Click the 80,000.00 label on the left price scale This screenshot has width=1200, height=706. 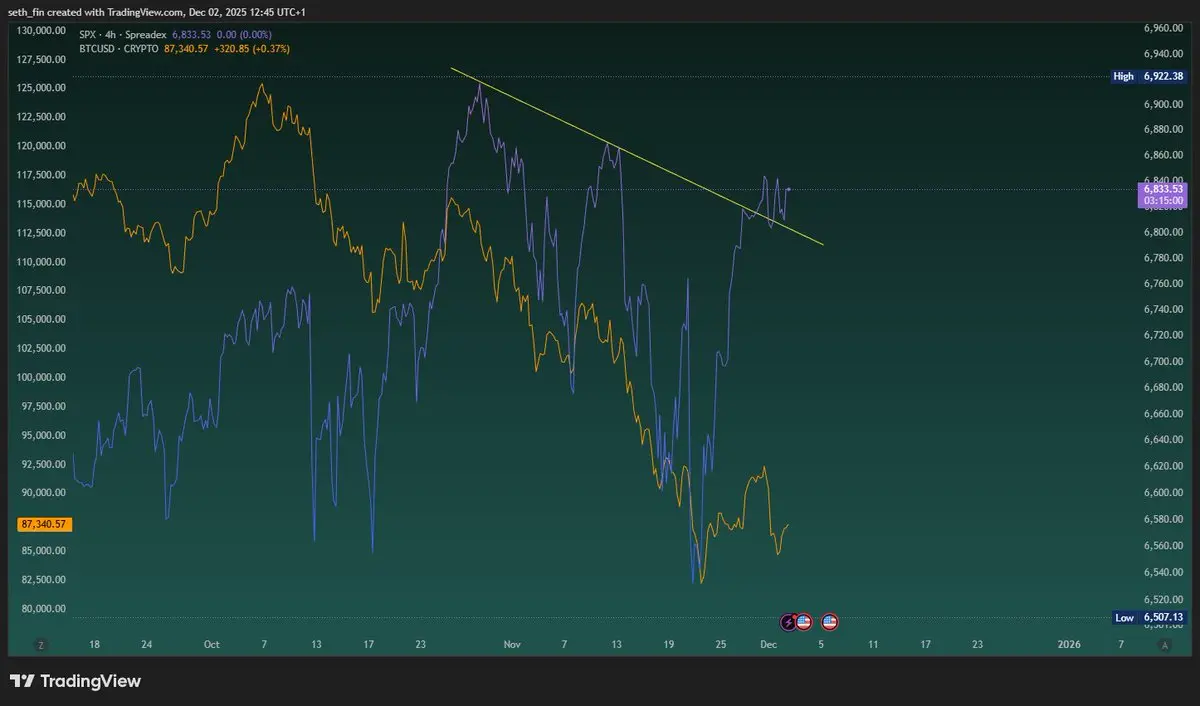click(x=45, y=609)
